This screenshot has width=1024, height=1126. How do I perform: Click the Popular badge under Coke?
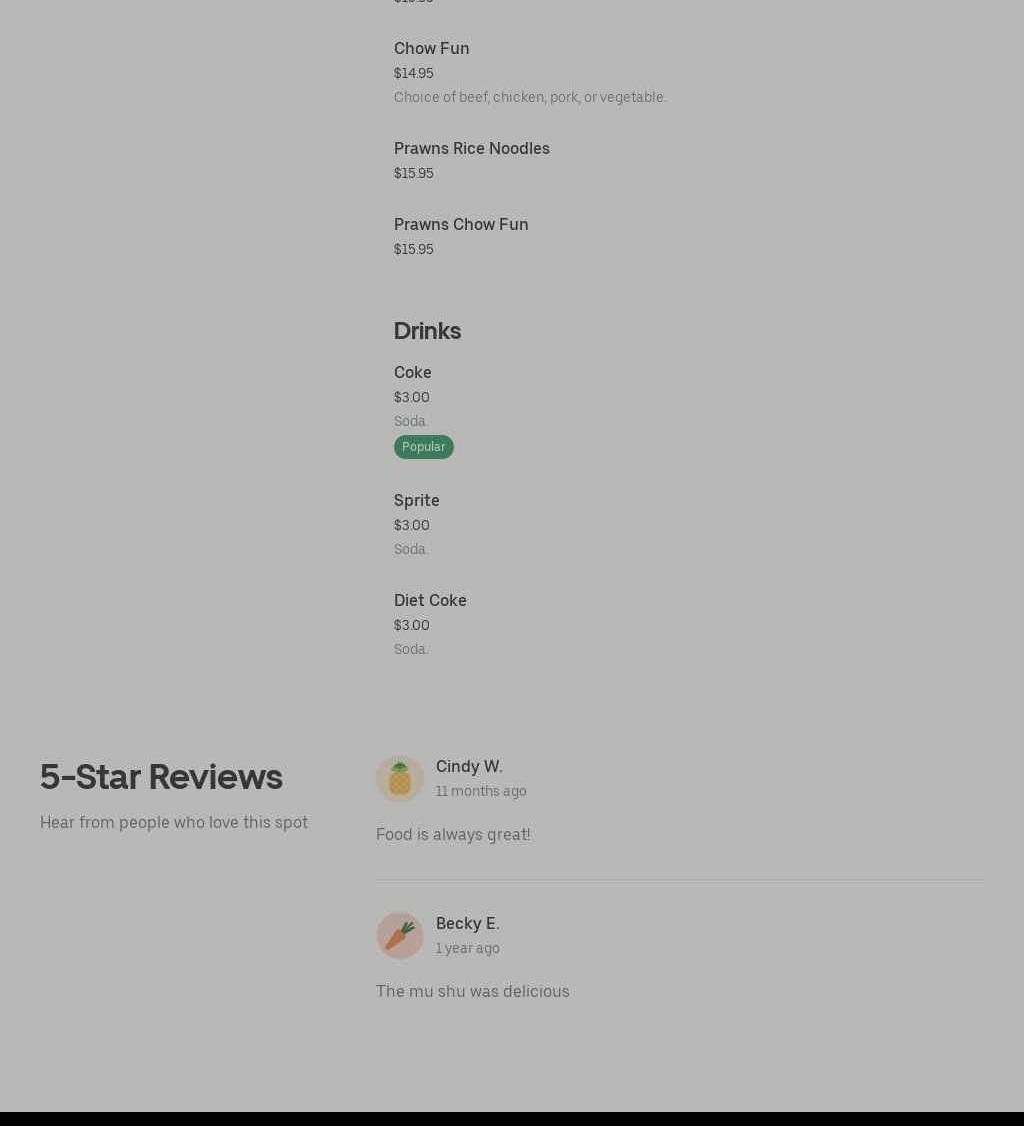(423, 447)
